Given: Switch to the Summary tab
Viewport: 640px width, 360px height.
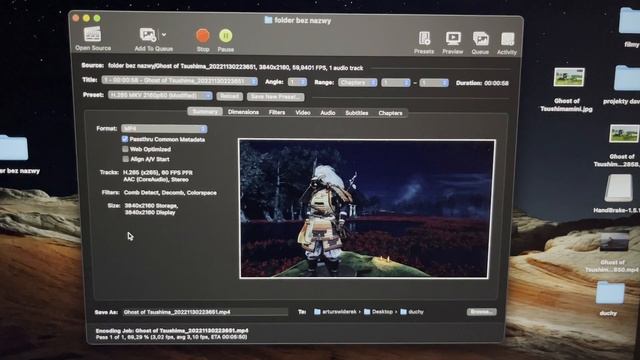Looking at the screenshot, I should click(x=205, y=111).
